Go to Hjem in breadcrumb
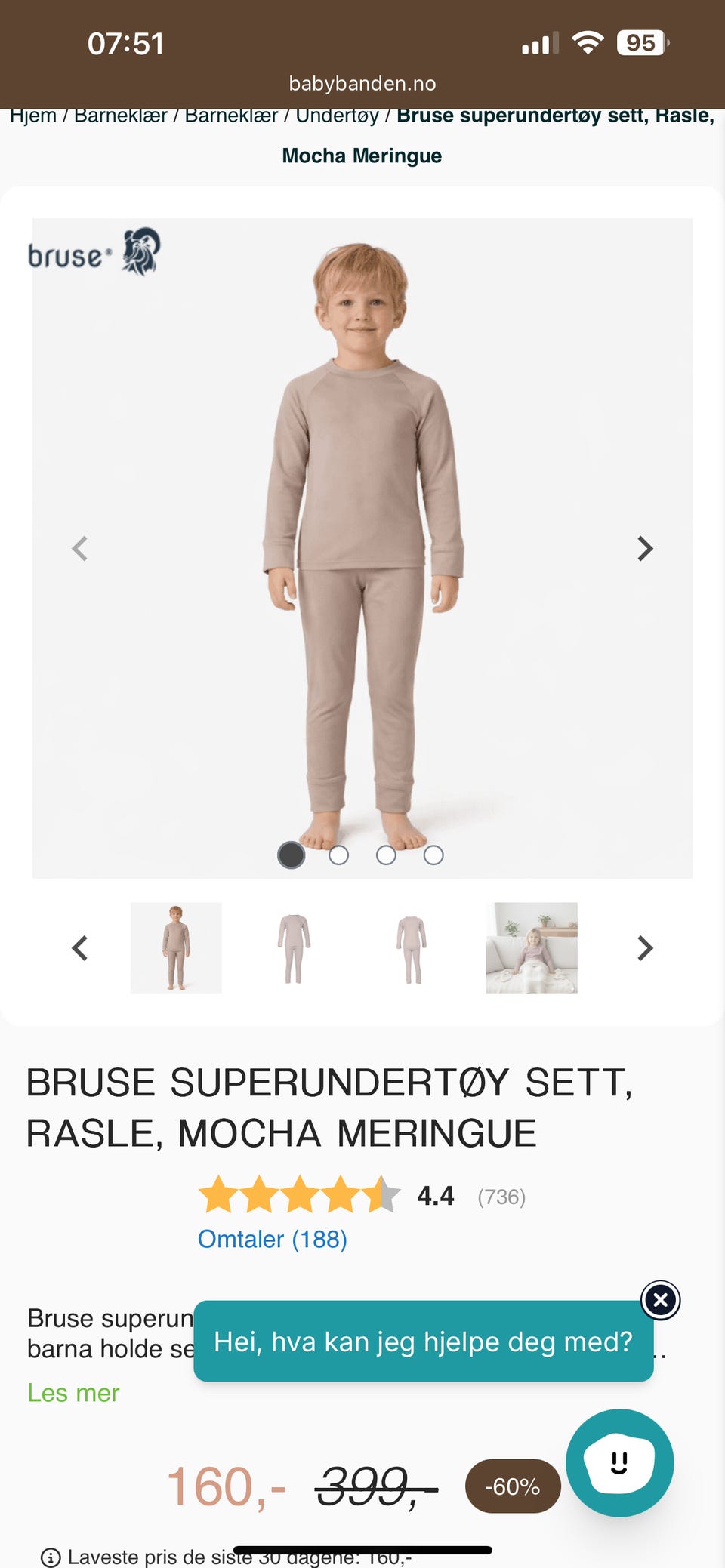 33,116
